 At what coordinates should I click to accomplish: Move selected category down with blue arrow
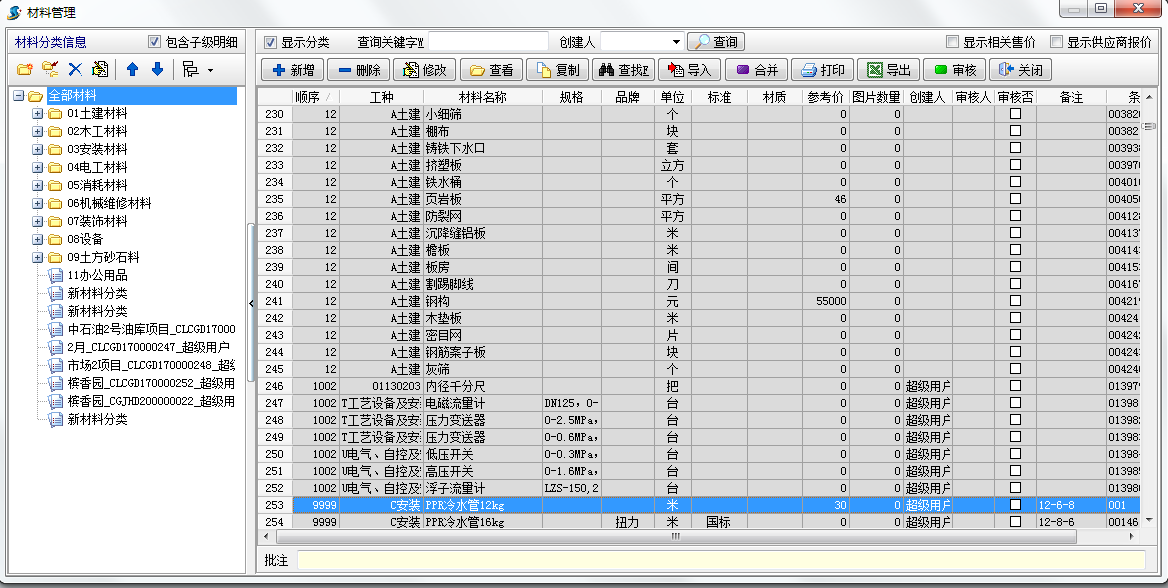tap(158, 69)
